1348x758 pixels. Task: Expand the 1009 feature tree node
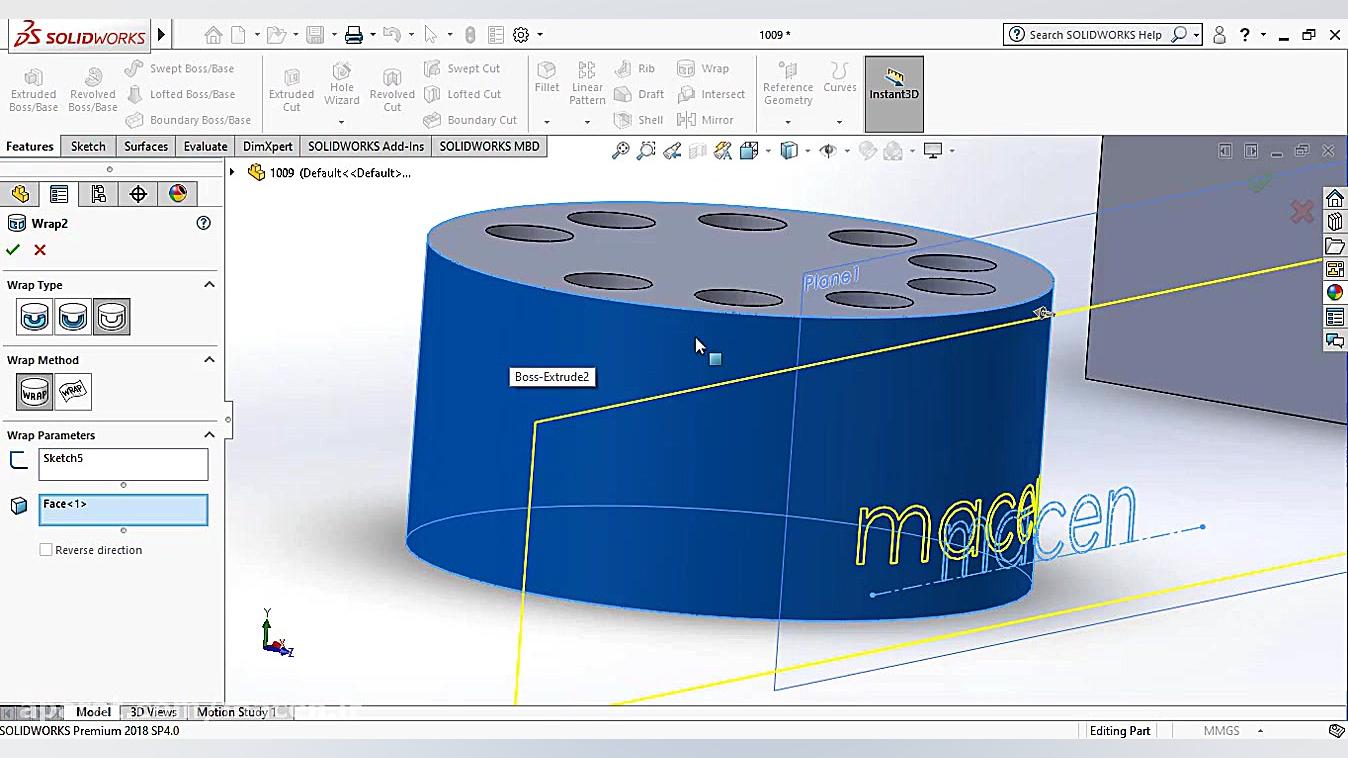pos(233,173)
